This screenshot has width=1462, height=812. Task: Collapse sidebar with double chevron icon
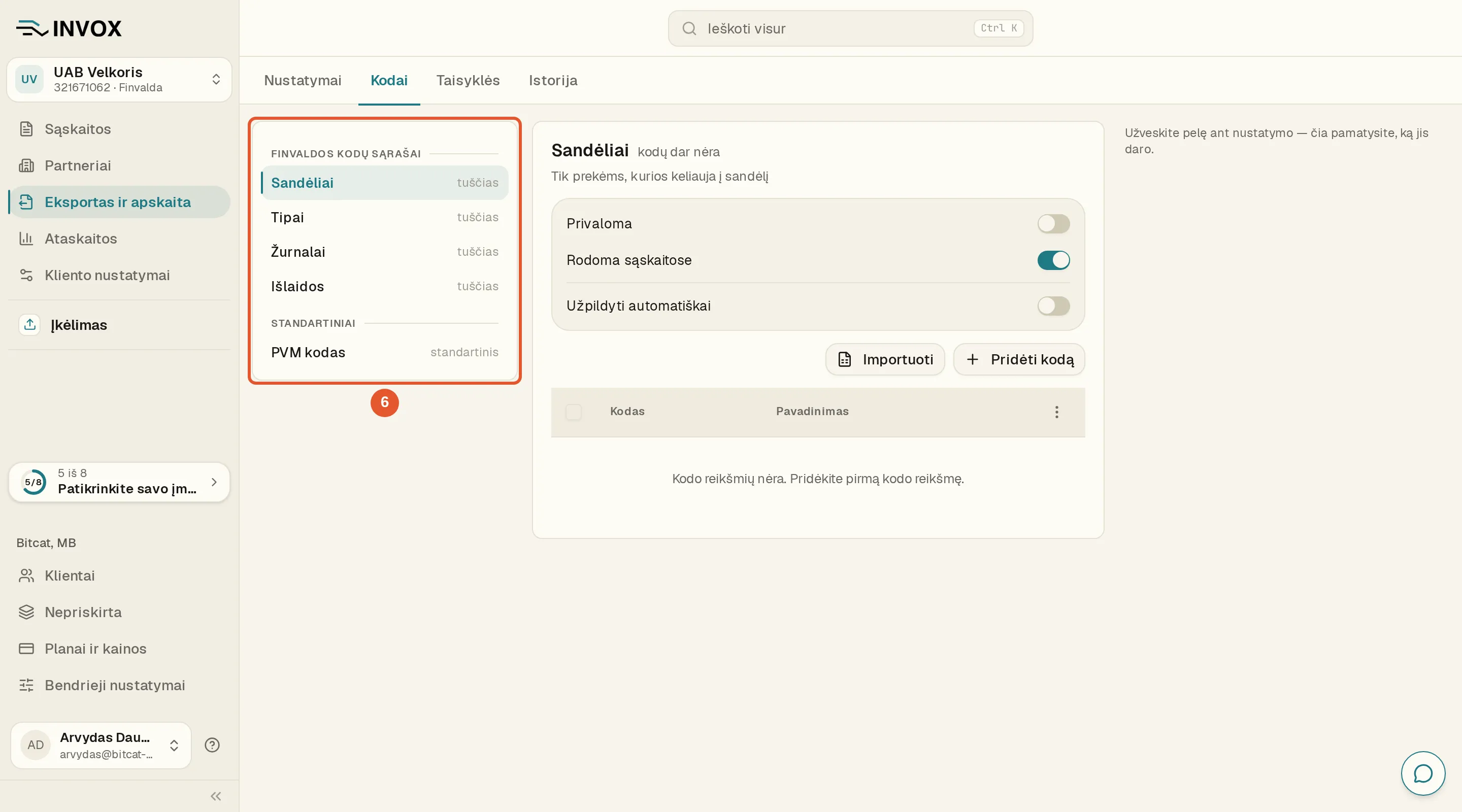tap(216, 796)
